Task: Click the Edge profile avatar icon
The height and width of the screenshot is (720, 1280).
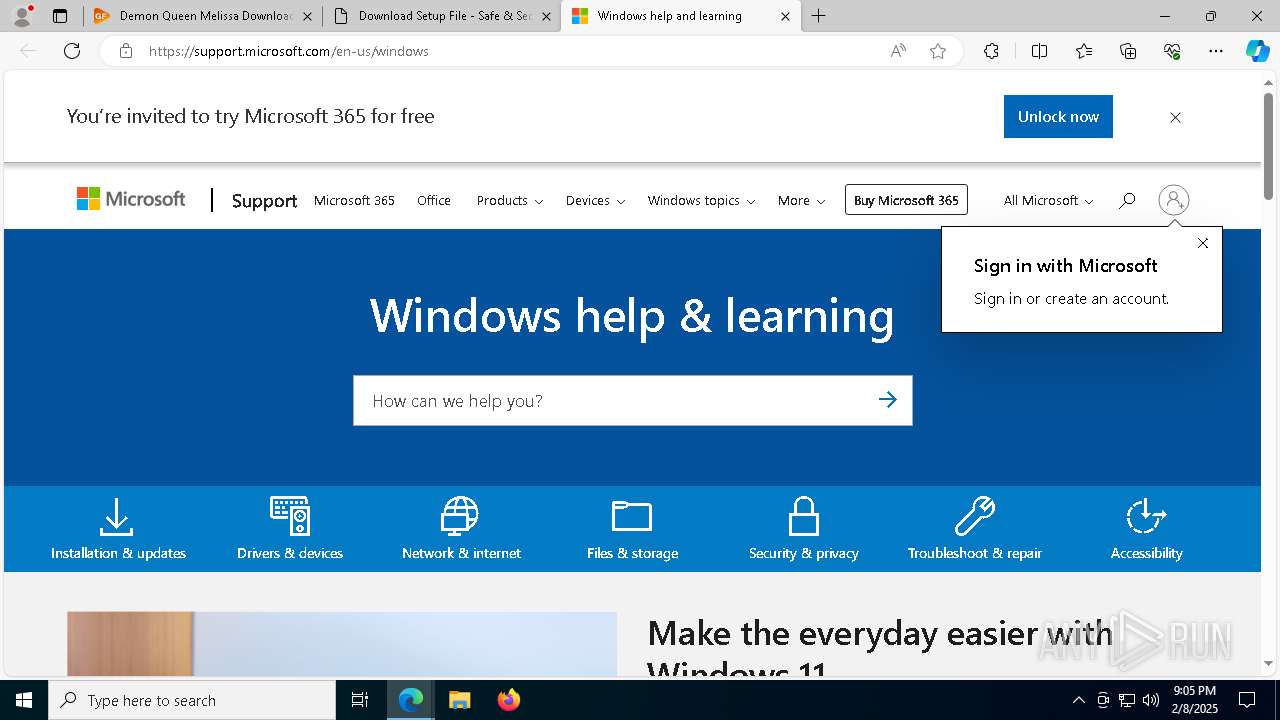Action: point(22,16)
